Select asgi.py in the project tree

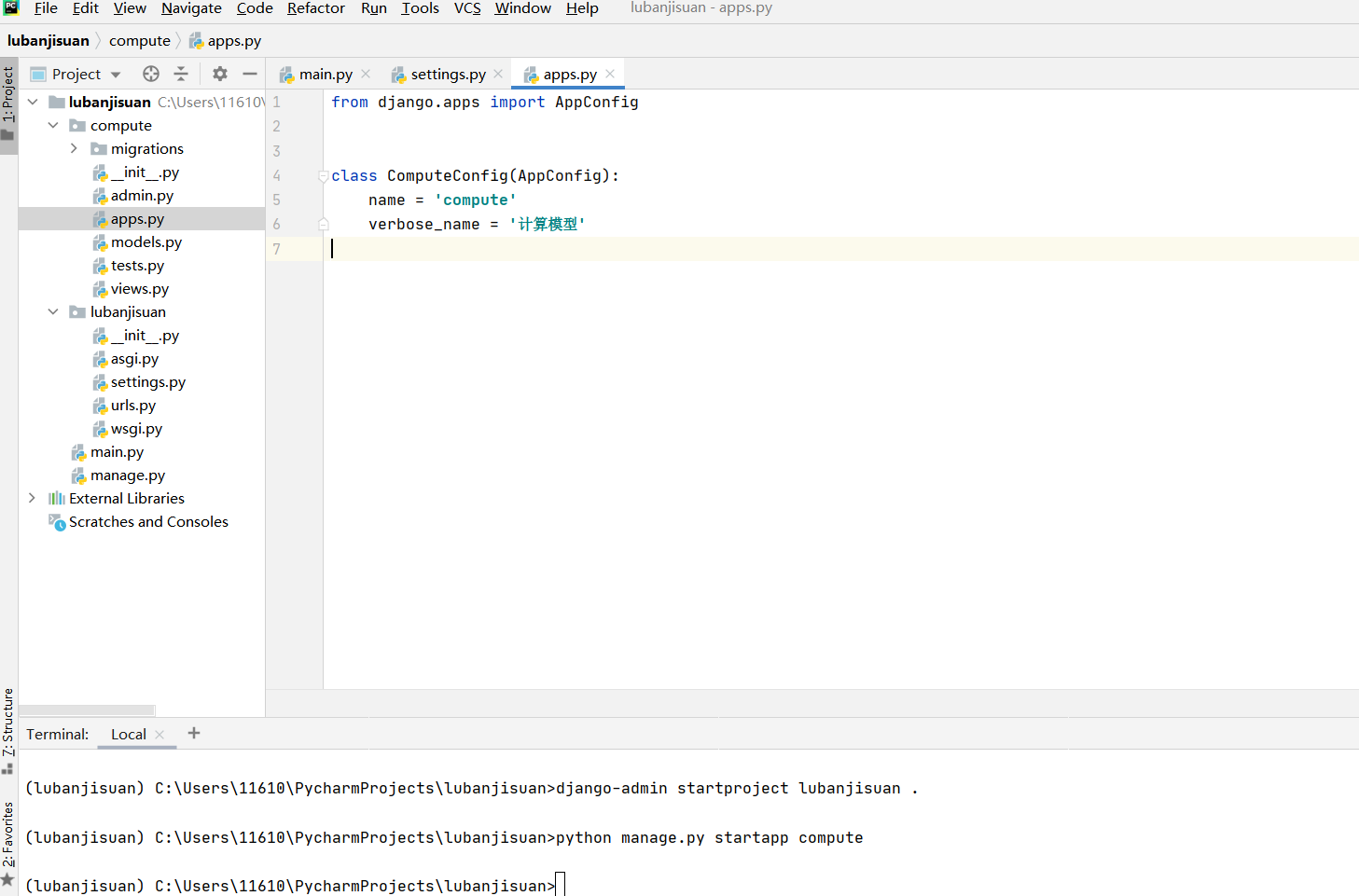(x=134, y=359)
